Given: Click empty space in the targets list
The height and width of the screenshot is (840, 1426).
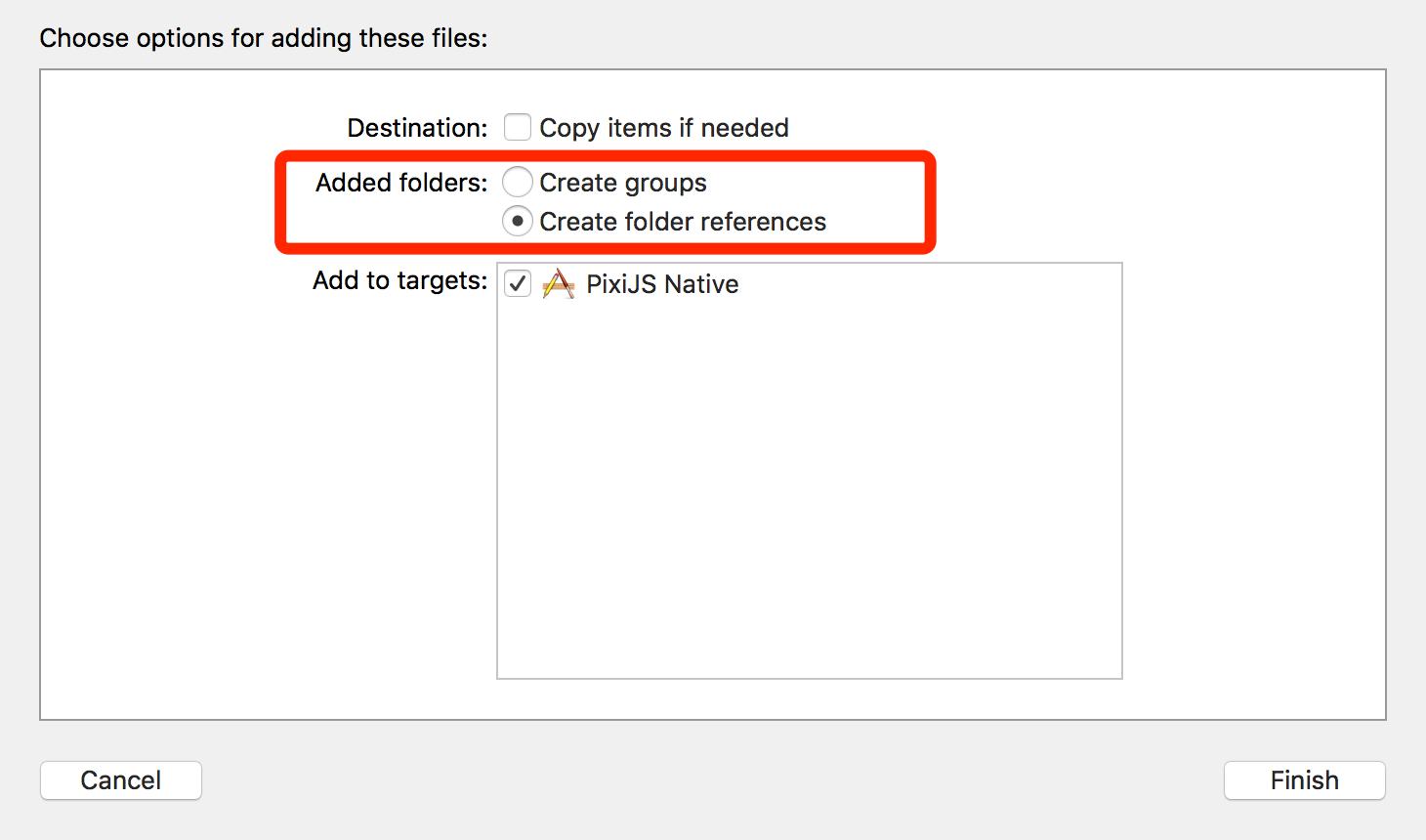Looking at the screenshot, I should pos(810,488).
